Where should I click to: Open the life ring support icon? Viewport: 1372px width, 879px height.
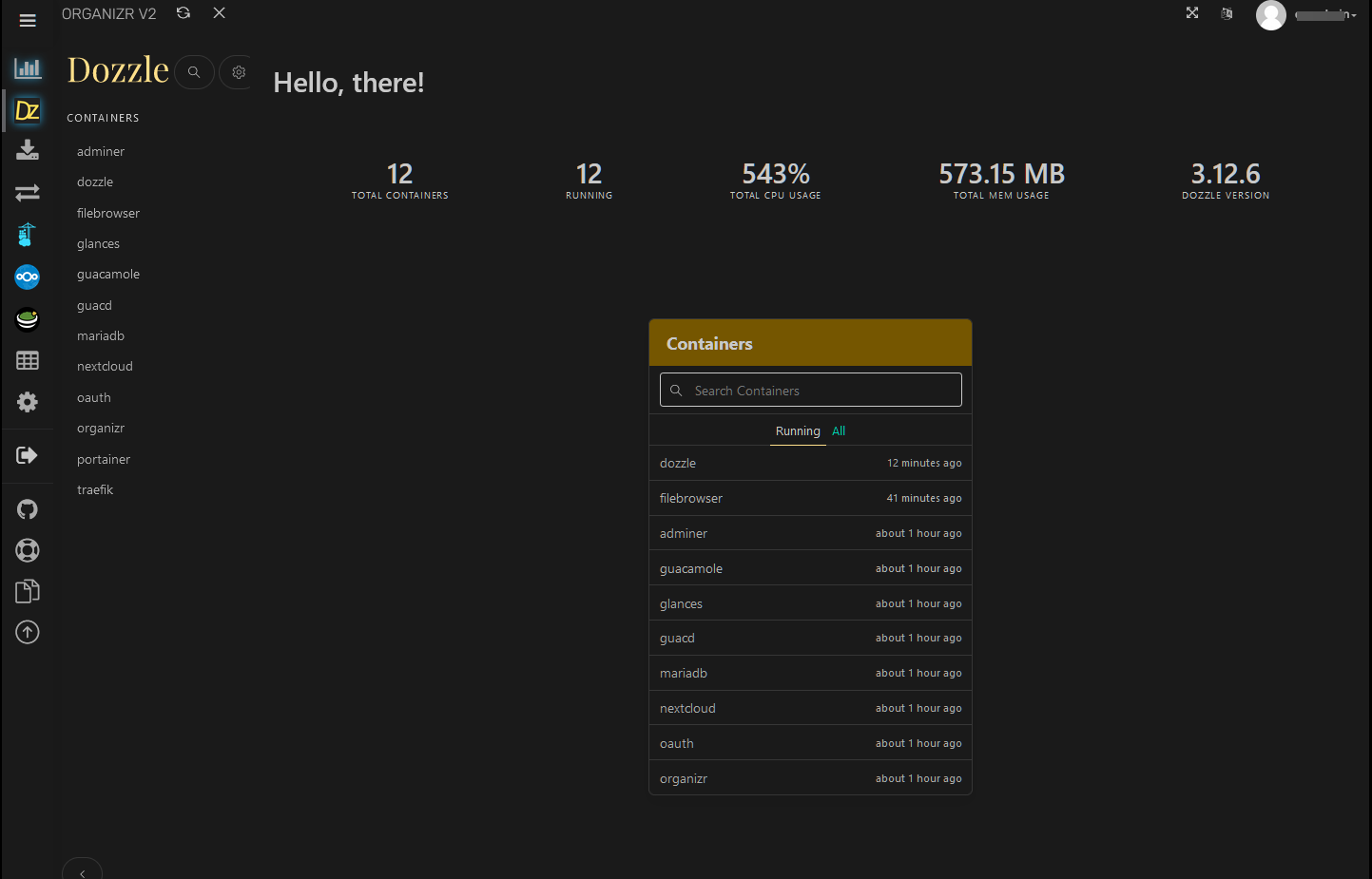[28, 550]
